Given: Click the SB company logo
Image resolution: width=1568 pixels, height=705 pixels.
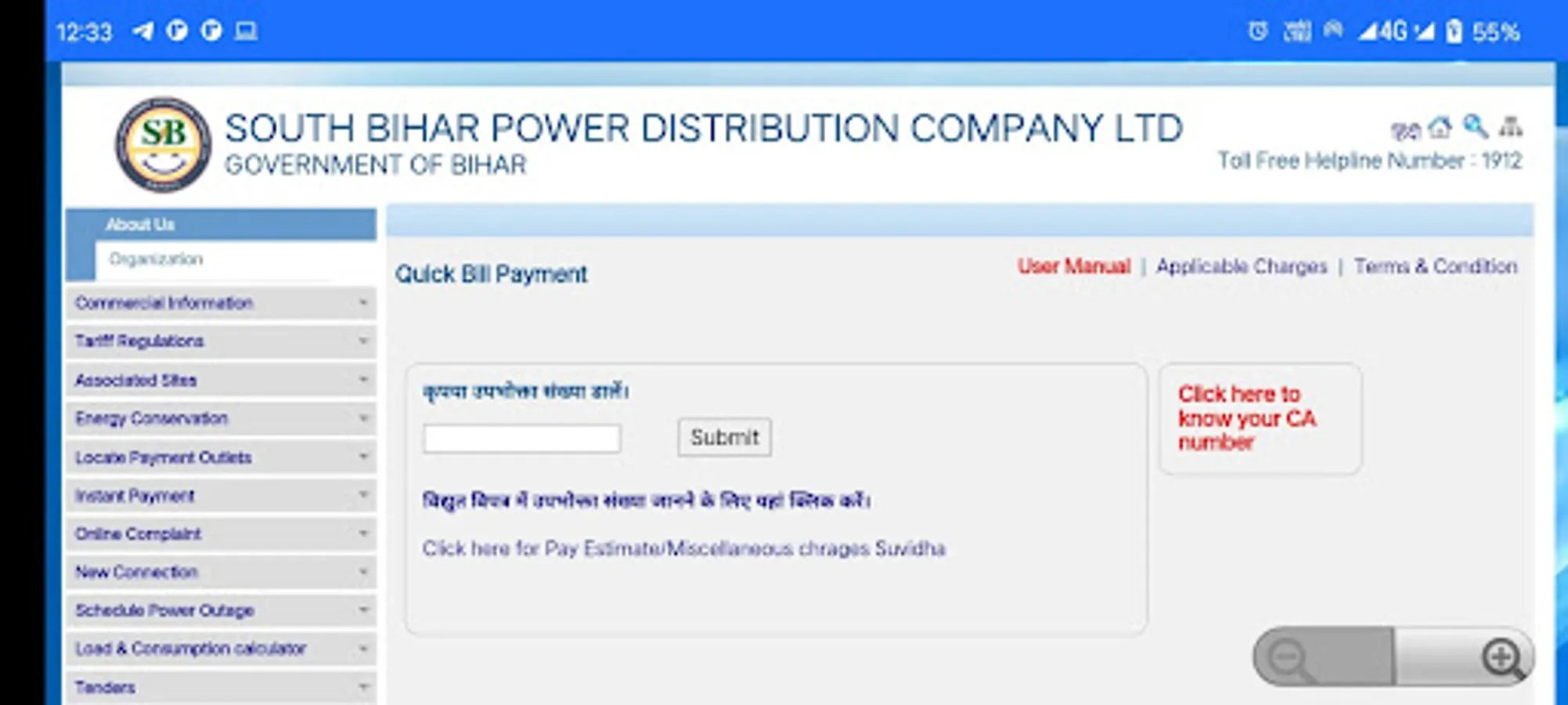Looking at the screenshot, I should click(163, 145).
